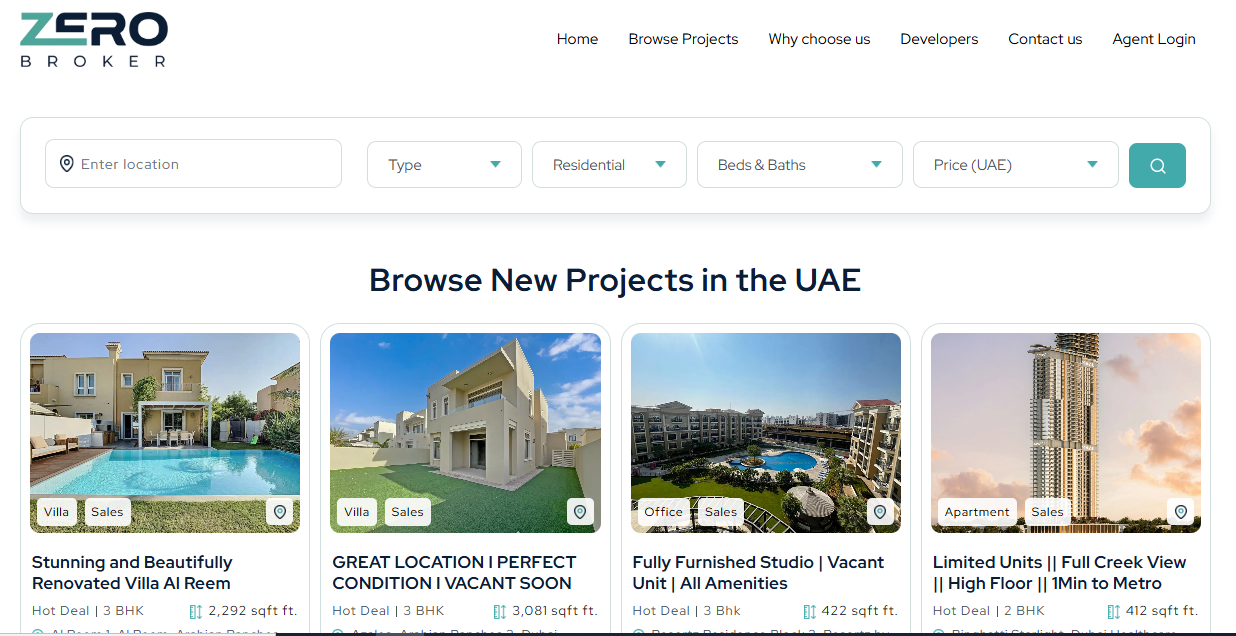Open the Agent Login link
Screen dimensions: 1236x636
click(1154, 39)
